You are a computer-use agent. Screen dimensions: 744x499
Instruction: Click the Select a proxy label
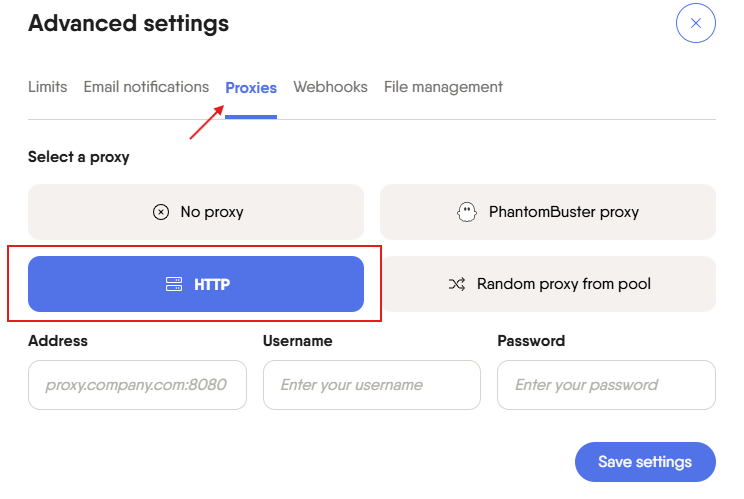coord(79,157)
